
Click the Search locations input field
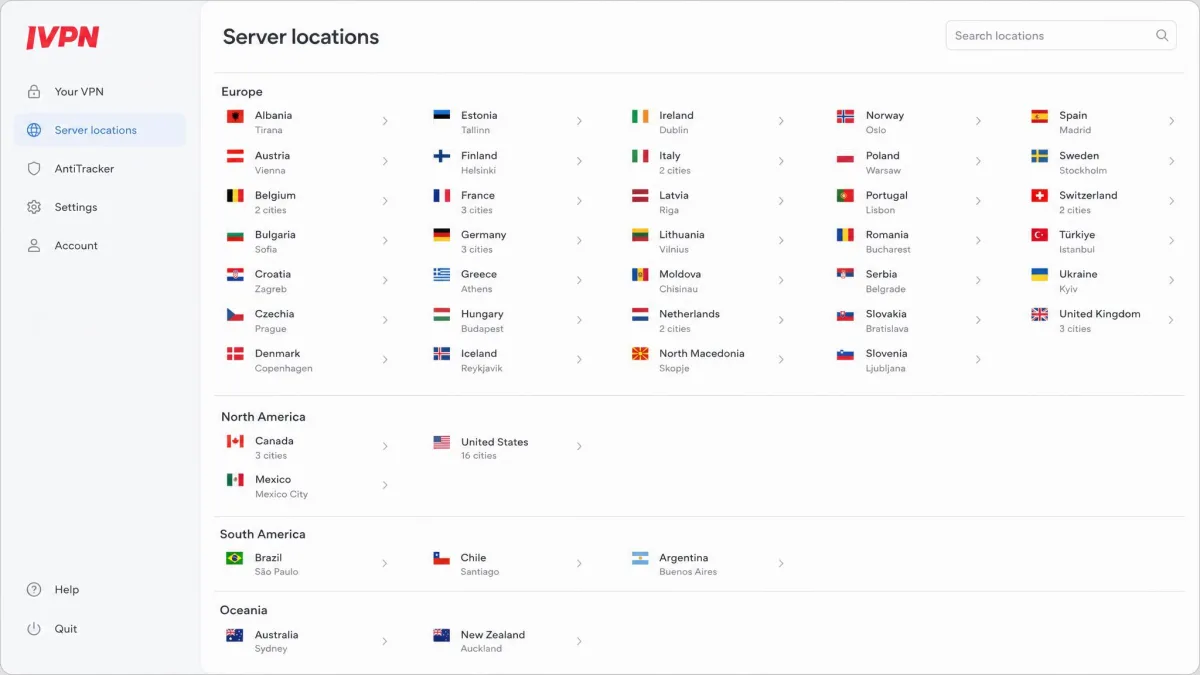[1061, 35]
